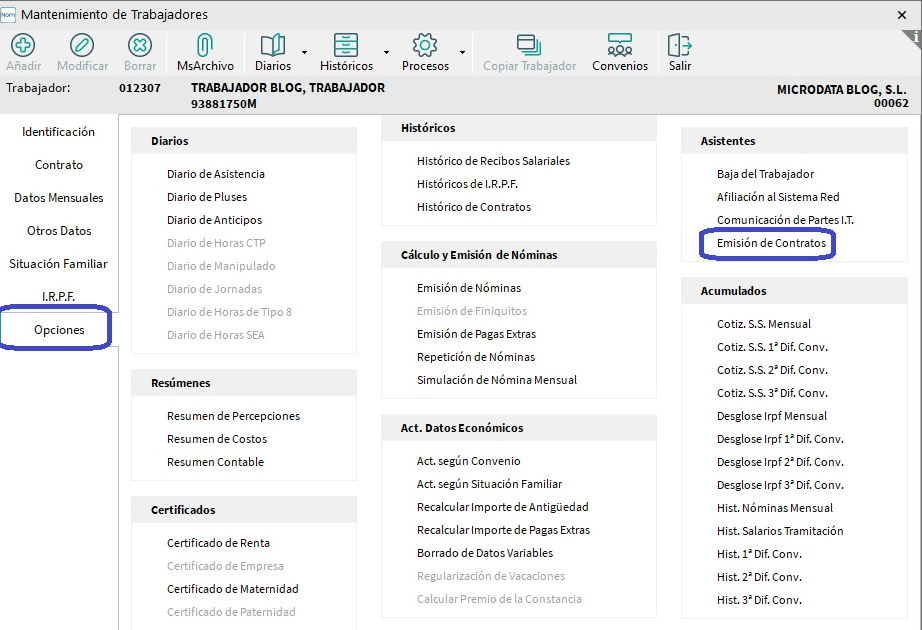Click the Convenios people icon
922x630 pixels.
pyautogui.click(x=620, y=46)
